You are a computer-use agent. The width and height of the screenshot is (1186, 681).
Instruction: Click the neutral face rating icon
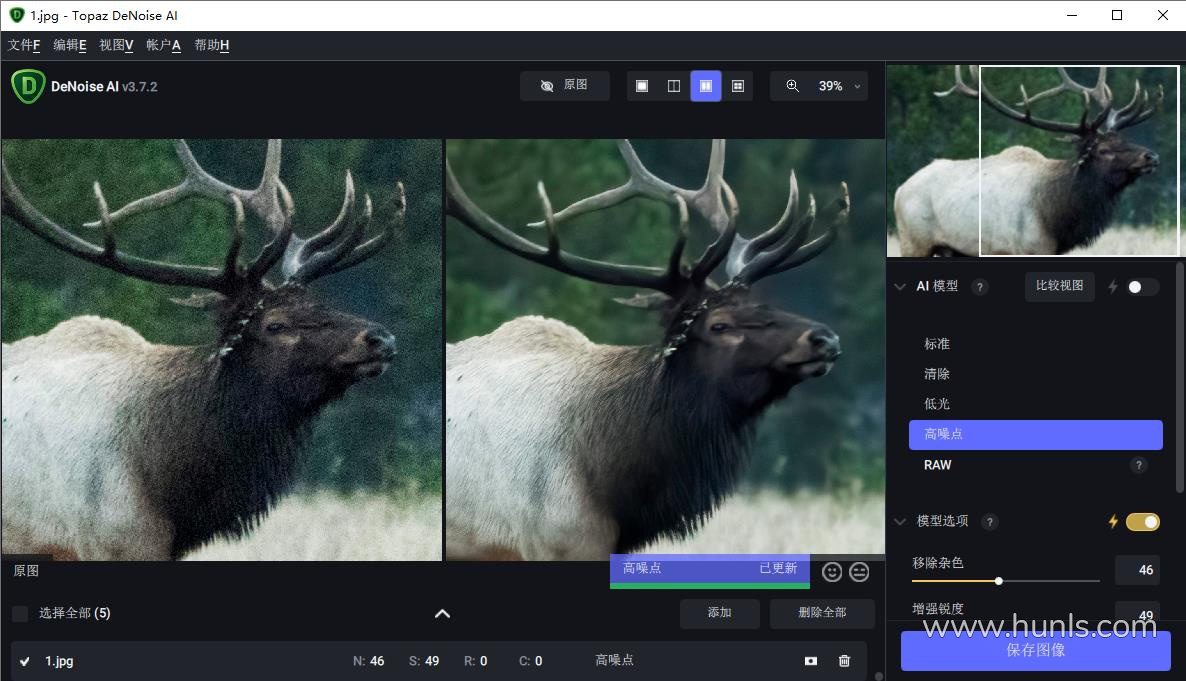(859, 572)
